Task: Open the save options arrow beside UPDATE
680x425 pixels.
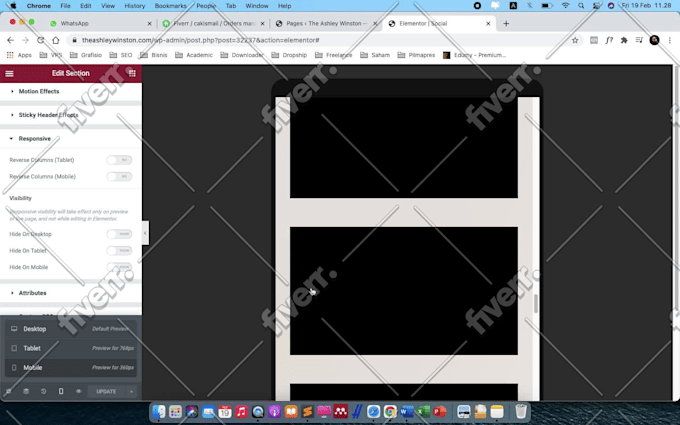Action: [131, 391]
